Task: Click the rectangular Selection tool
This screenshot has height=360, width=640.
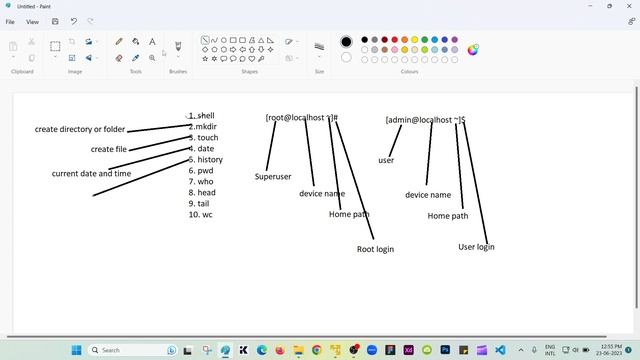Action: point(55,46)
